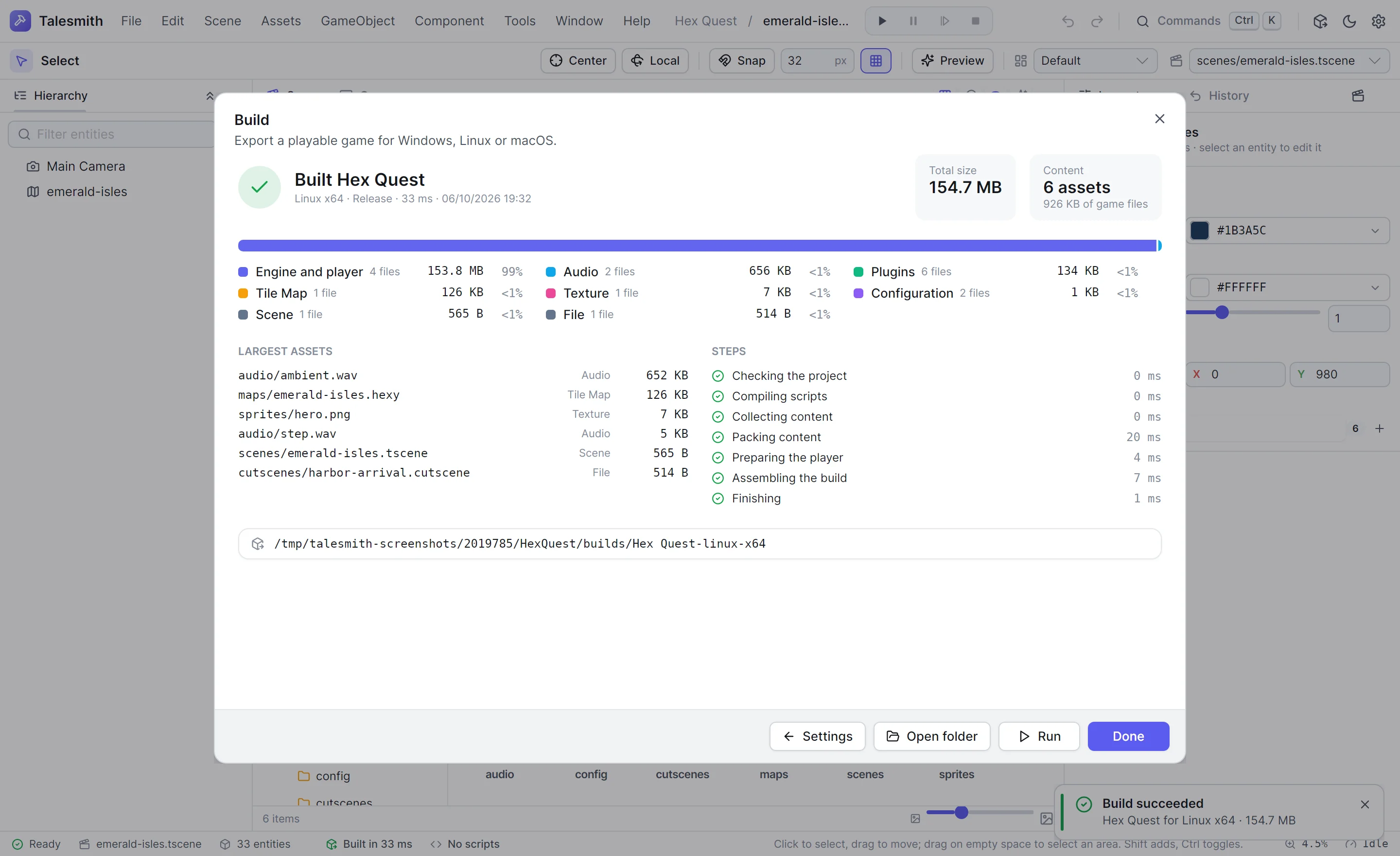Image resolution: width=1400 pixels, height=856 pixels.
Task: Click the build size progress bar
Action: tap(700, 246)
